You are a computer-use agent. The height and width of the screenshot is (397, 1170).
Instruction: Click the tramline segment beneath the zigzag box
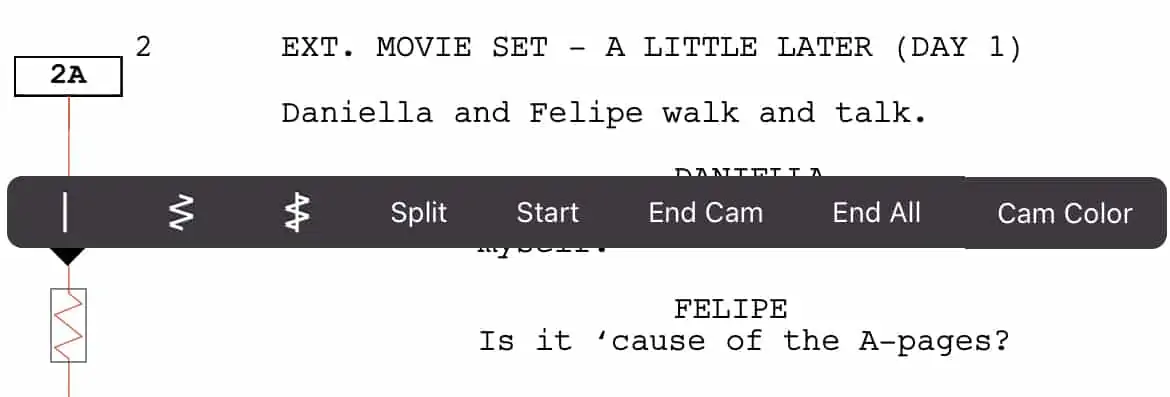(x=69, y=379)
